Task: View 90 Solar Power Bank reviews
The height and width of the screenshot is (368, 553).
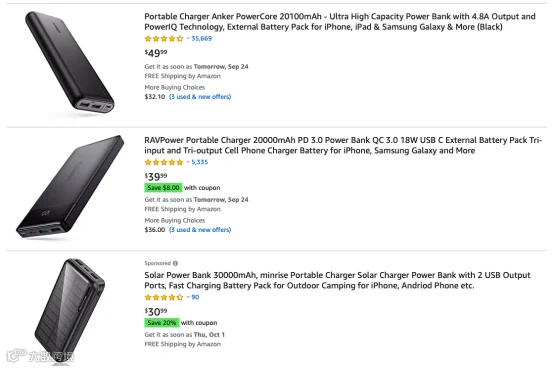Action: (x=195, y=297)
